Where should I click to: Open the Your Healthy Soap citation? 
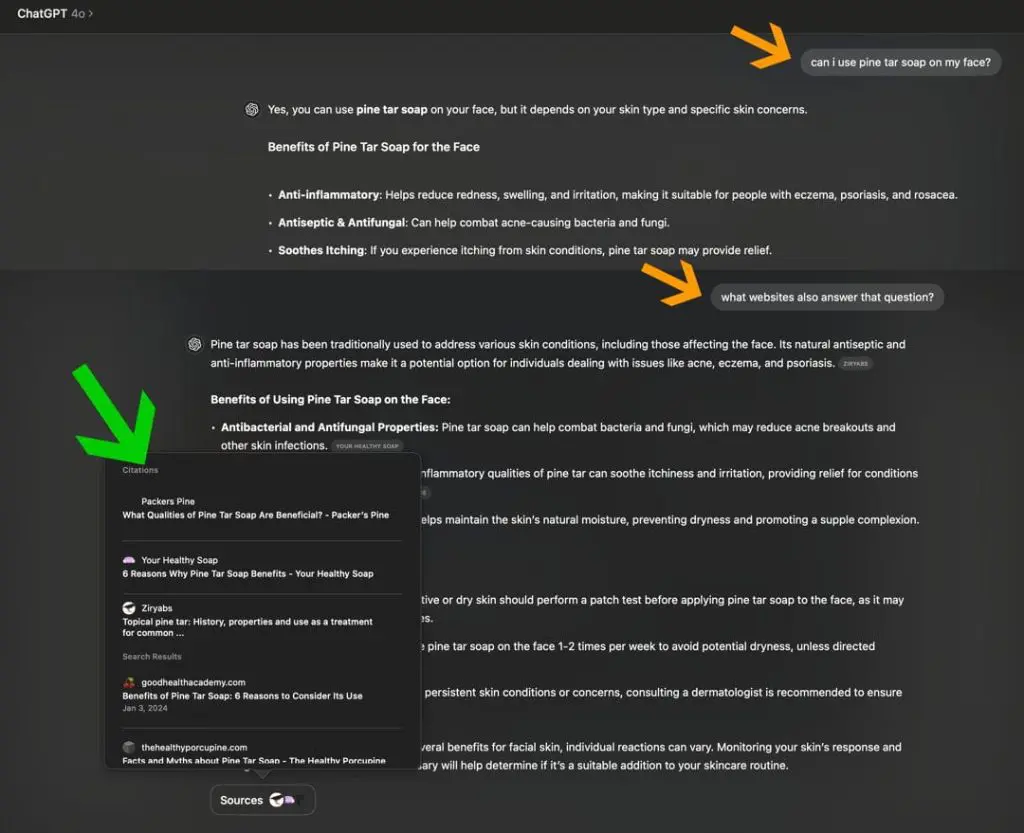[x=248, y=567]
